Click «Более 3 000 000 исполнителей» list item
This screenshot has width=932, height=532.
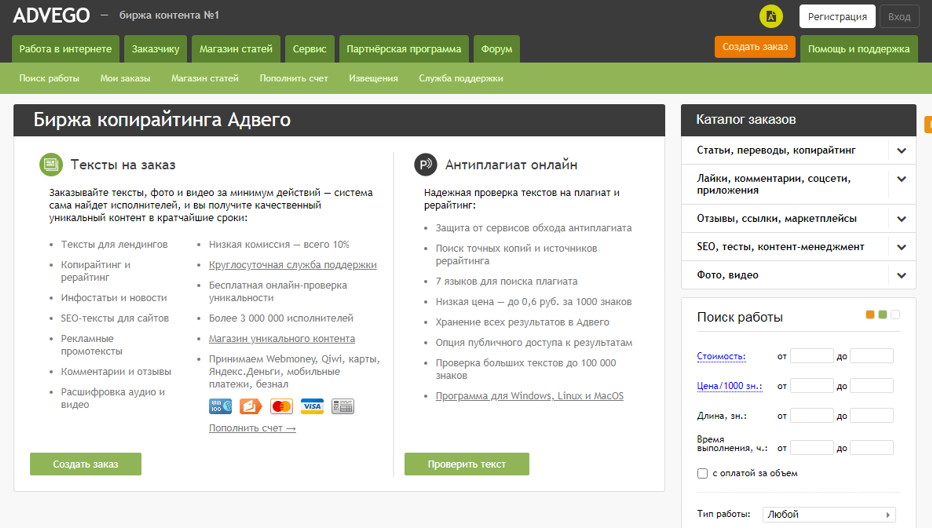tap(281, 318)
